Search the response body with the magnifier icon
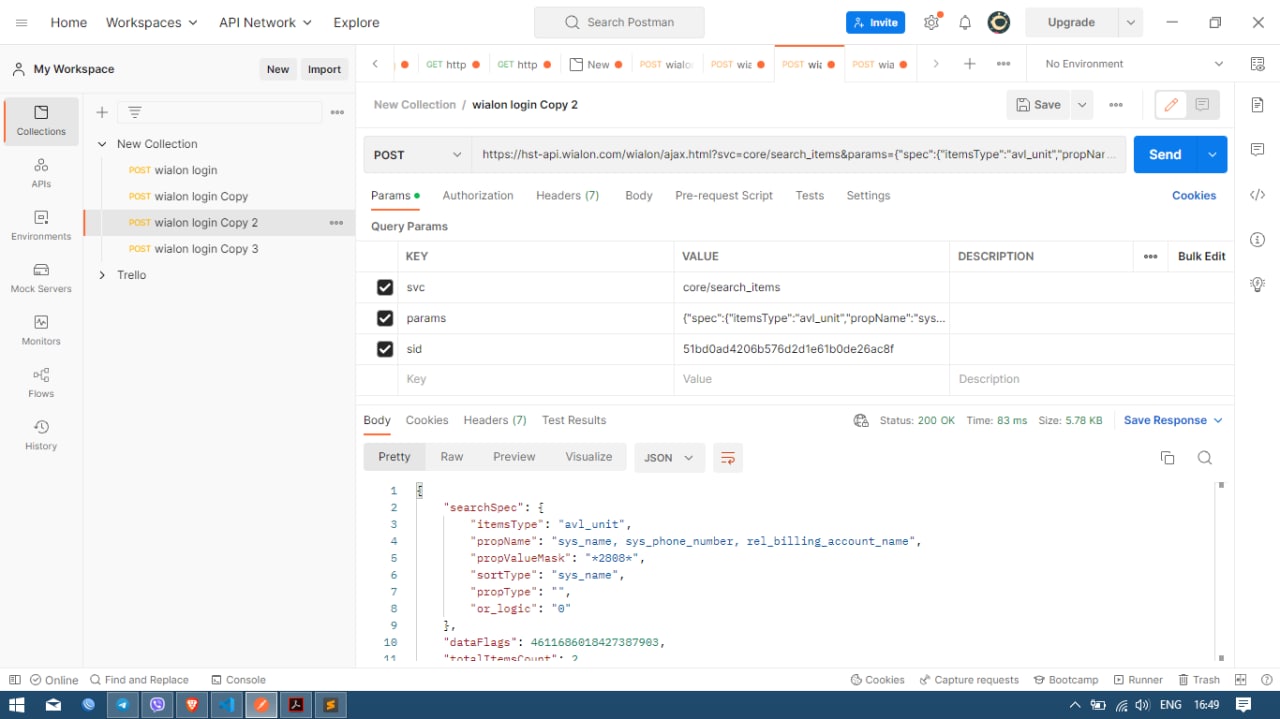Viewport: 1280px width, 719px height. click(x=1204, y=458)
